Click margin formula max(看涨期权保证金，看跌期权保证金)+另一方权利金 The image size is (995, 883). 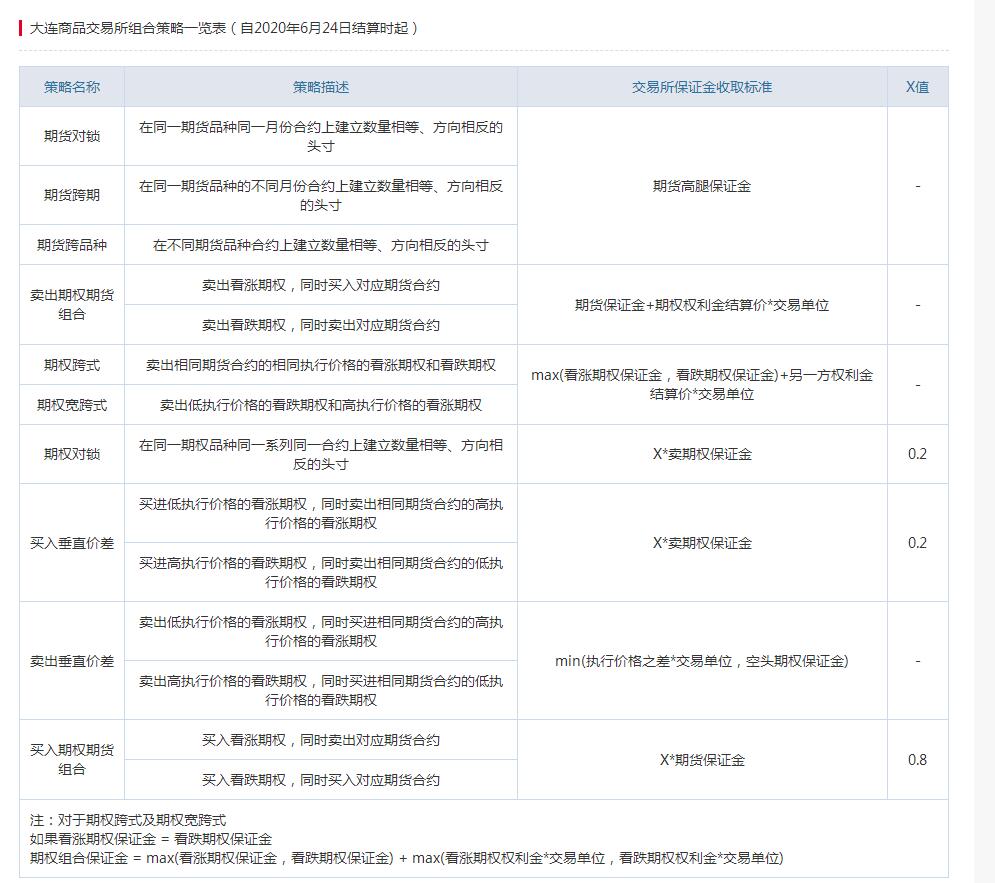point(702,384)
